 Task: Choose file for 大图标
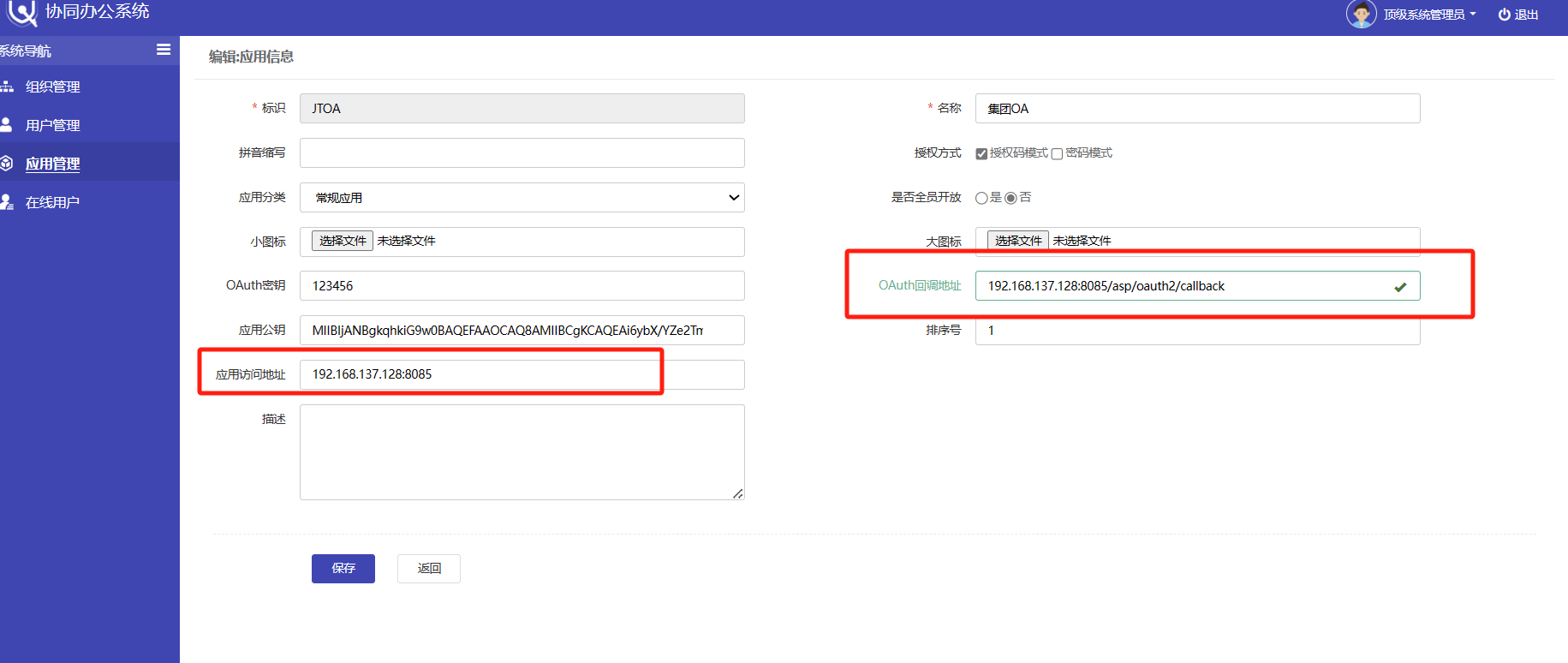pyautogui.click(x=1018, y=241)
